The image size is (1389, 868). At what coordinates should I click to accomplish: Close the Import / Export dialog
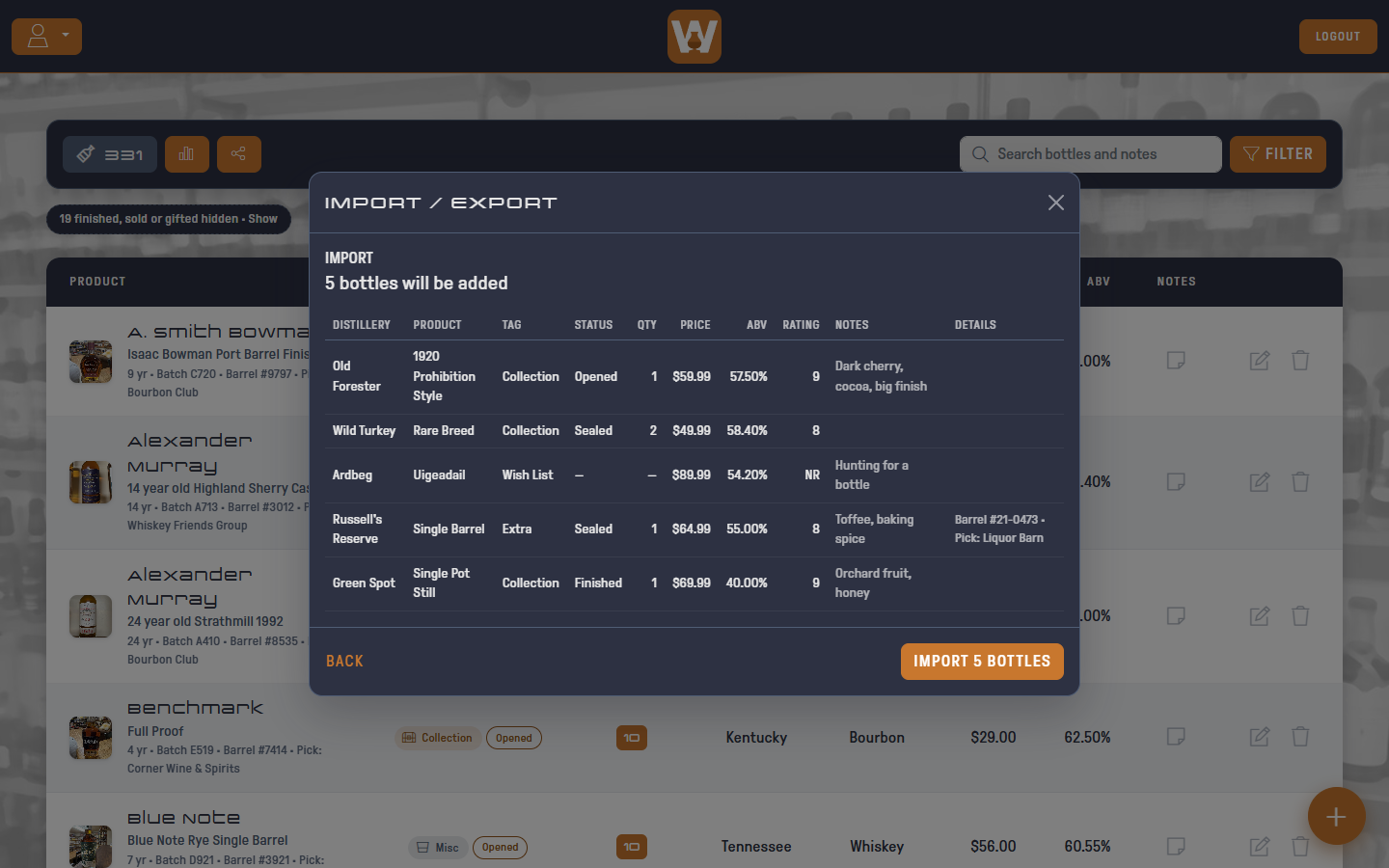tap(1056, 203)
